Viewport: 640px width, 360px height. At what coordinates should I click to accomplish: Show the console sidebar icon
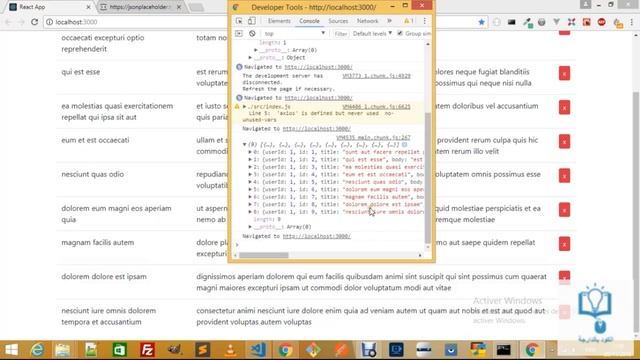[239, 33]
